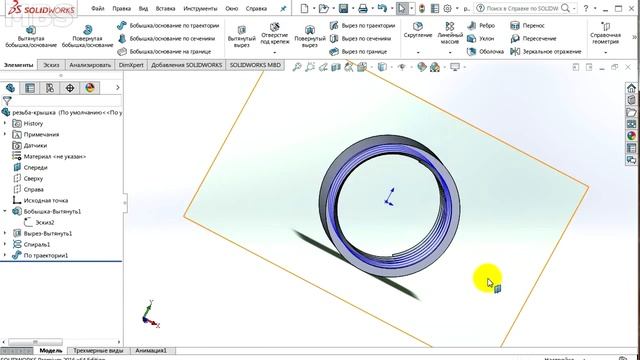Expand the По траектории1 node
This screenshot has height=360, width=640.
click(5, 256)
